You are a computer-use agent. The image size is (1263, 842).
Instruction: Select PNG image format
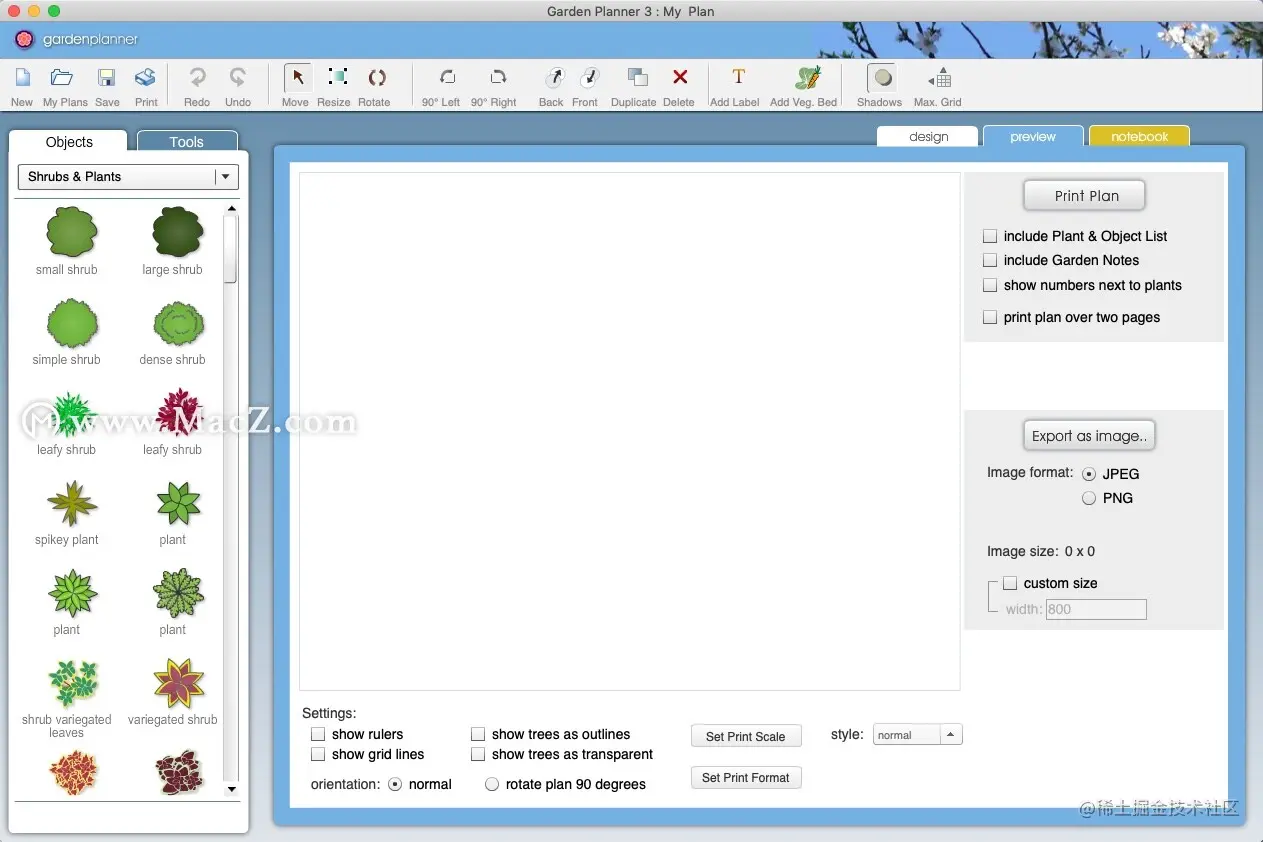click(x=1089, y=498)
